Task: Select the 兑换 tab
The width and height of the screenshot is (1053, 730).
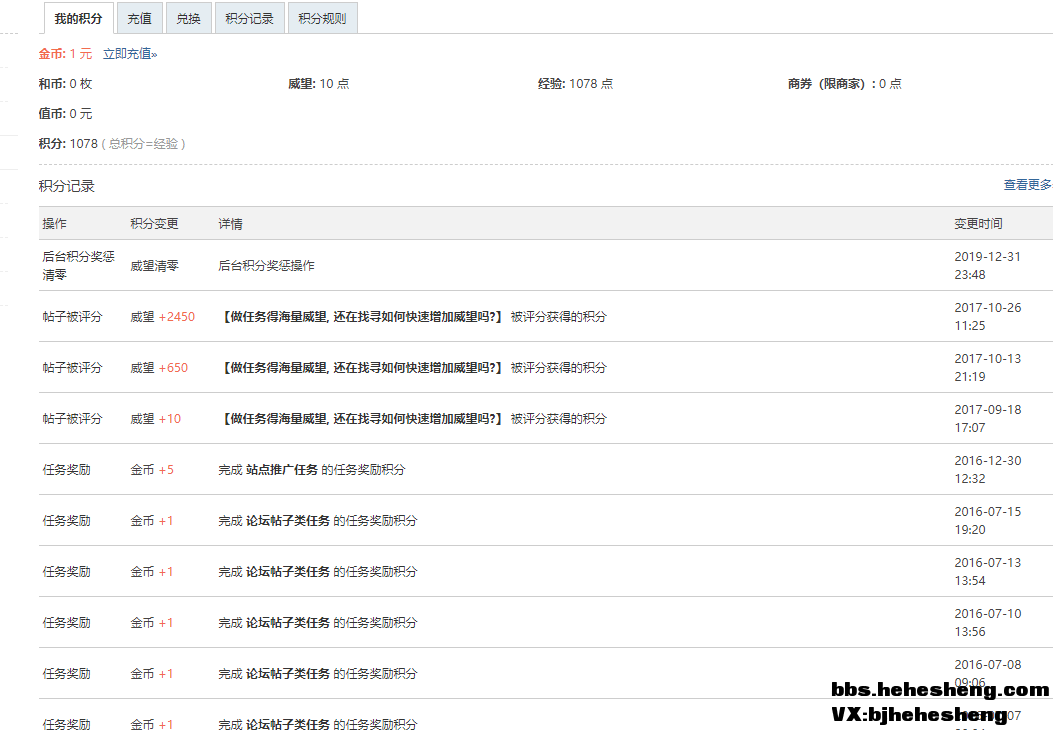Action: pos(188,18)
